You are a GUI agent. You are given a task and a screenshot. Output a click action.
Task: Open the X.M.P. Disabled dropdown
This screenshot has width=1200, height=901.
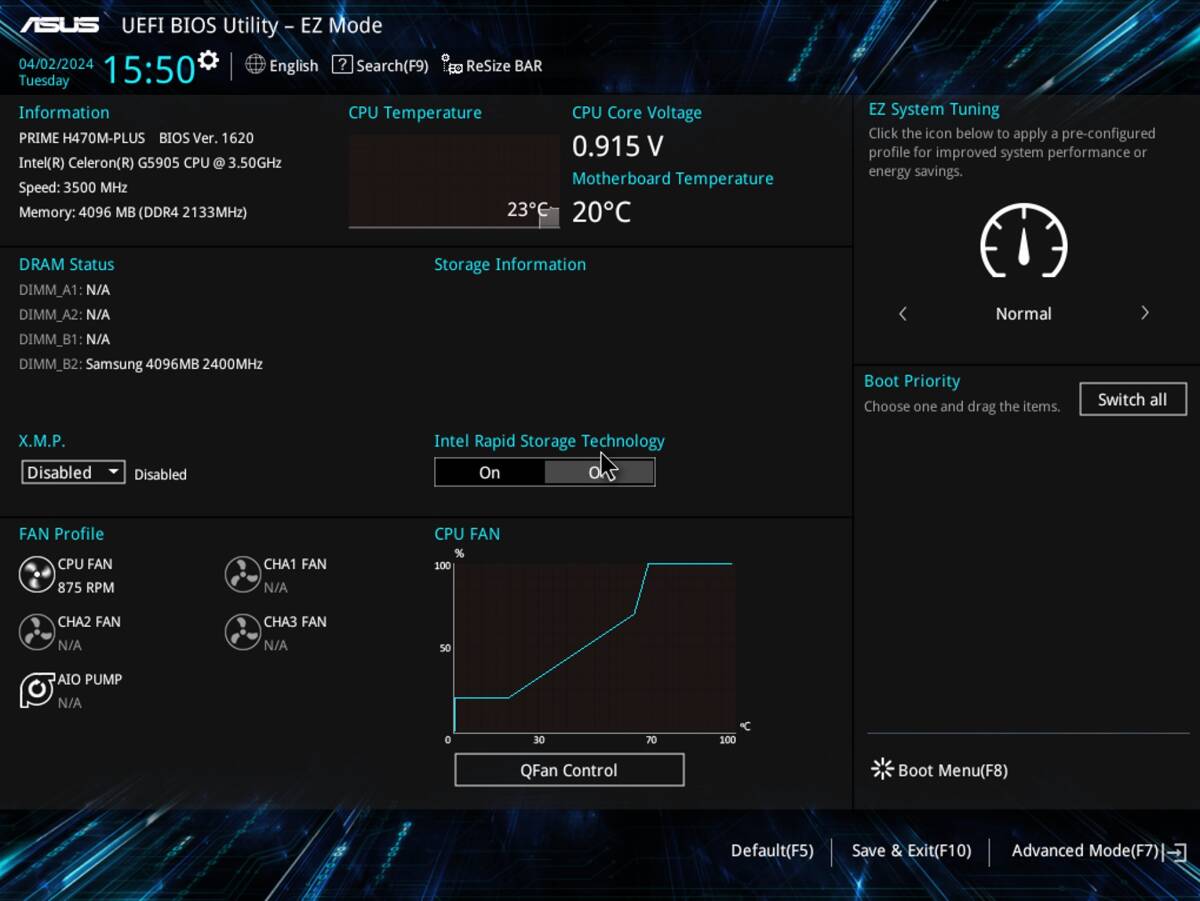tap(73, 473)
